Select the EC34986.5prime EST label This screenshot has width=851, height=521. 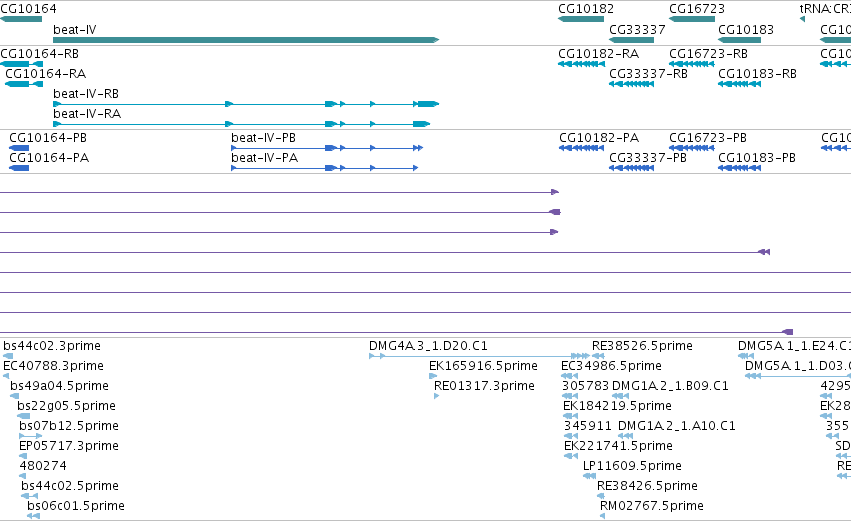(x=611, y=366)
